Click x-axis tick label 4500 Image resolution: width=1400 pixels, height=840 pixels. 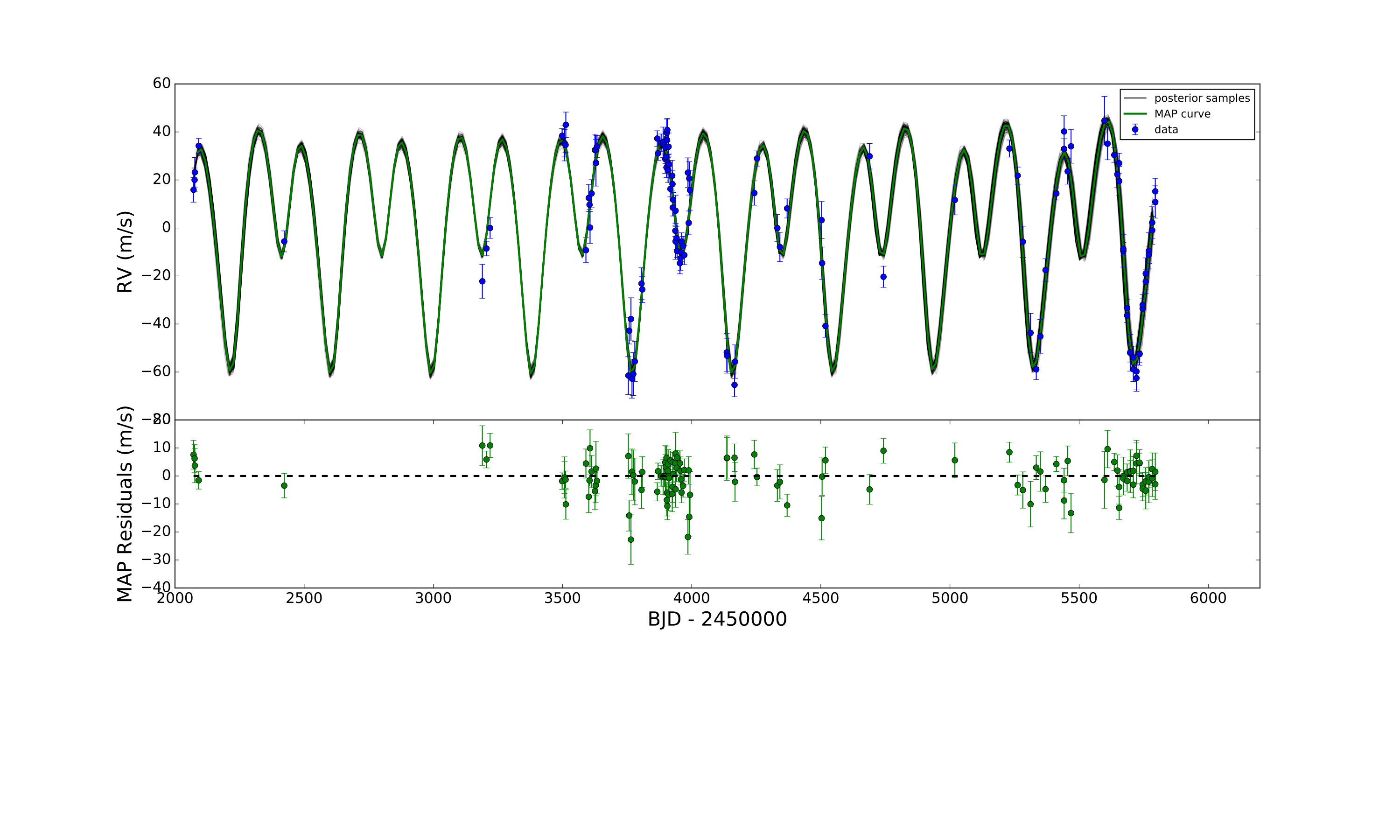point(820,598)
